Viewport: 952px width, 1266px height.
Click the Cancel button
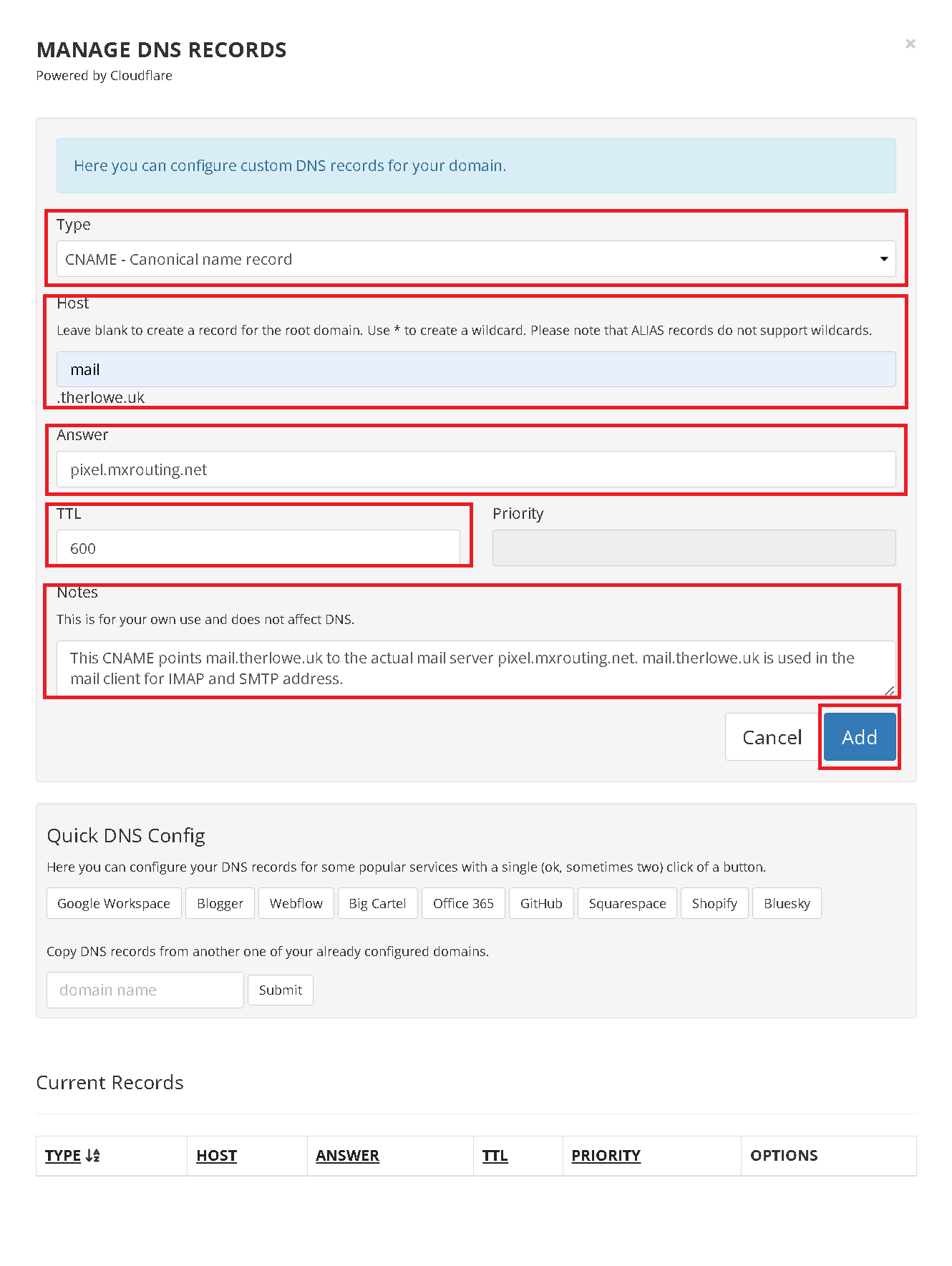coord(772,737)
